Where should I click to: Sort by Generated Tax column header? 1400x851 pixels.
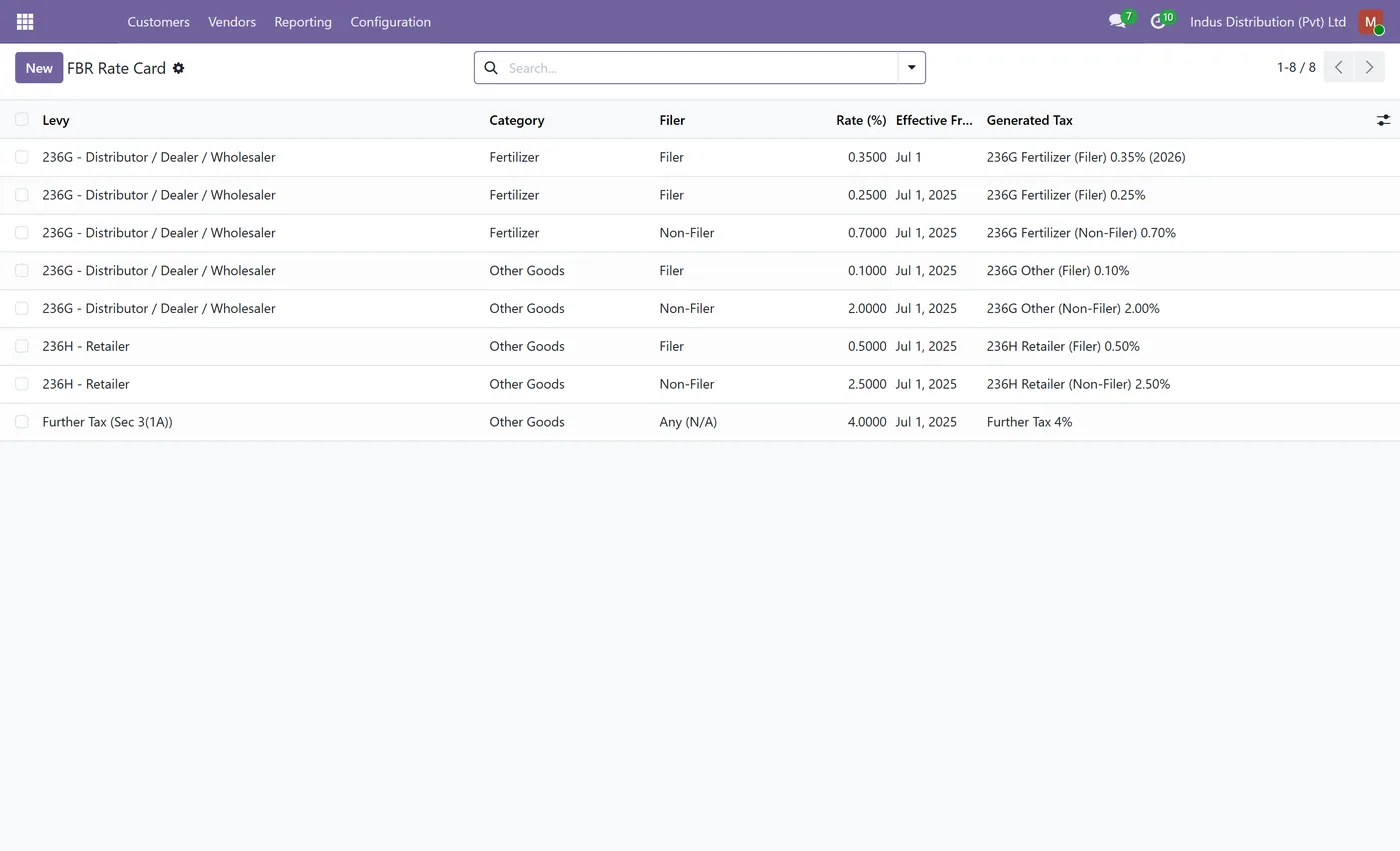pyautogui.click(x=1029, y=120)
